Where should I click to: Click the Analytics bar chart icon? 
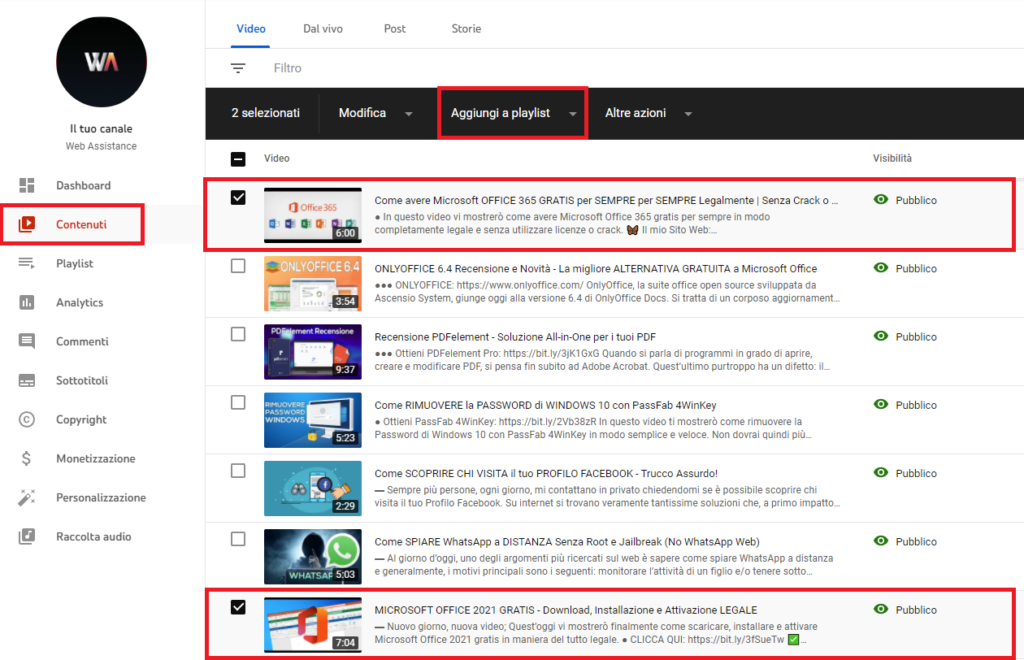click(x=27, y=302)
